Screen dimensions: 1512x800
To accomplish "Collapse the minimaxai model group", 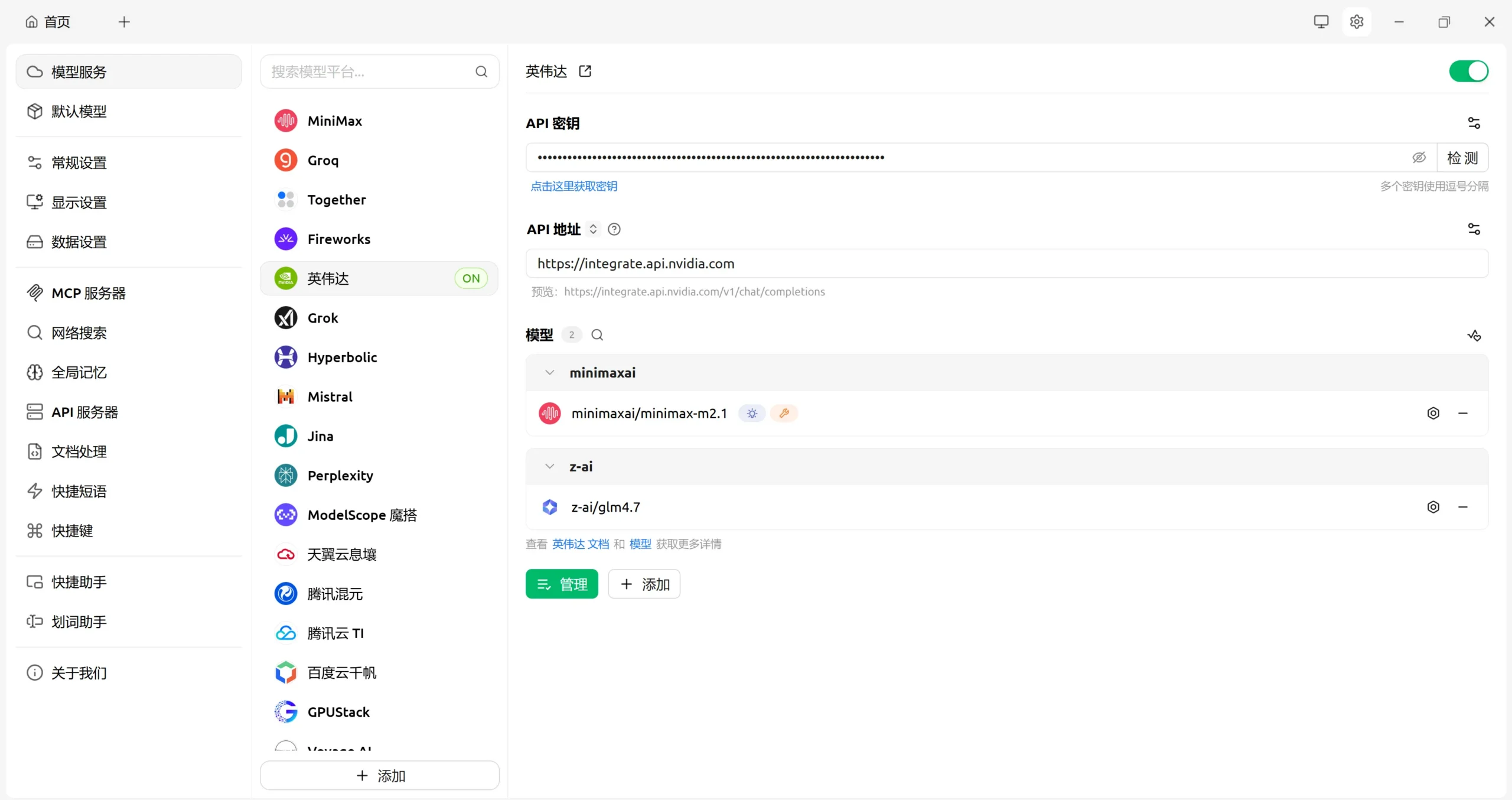I will click(549, 372).
